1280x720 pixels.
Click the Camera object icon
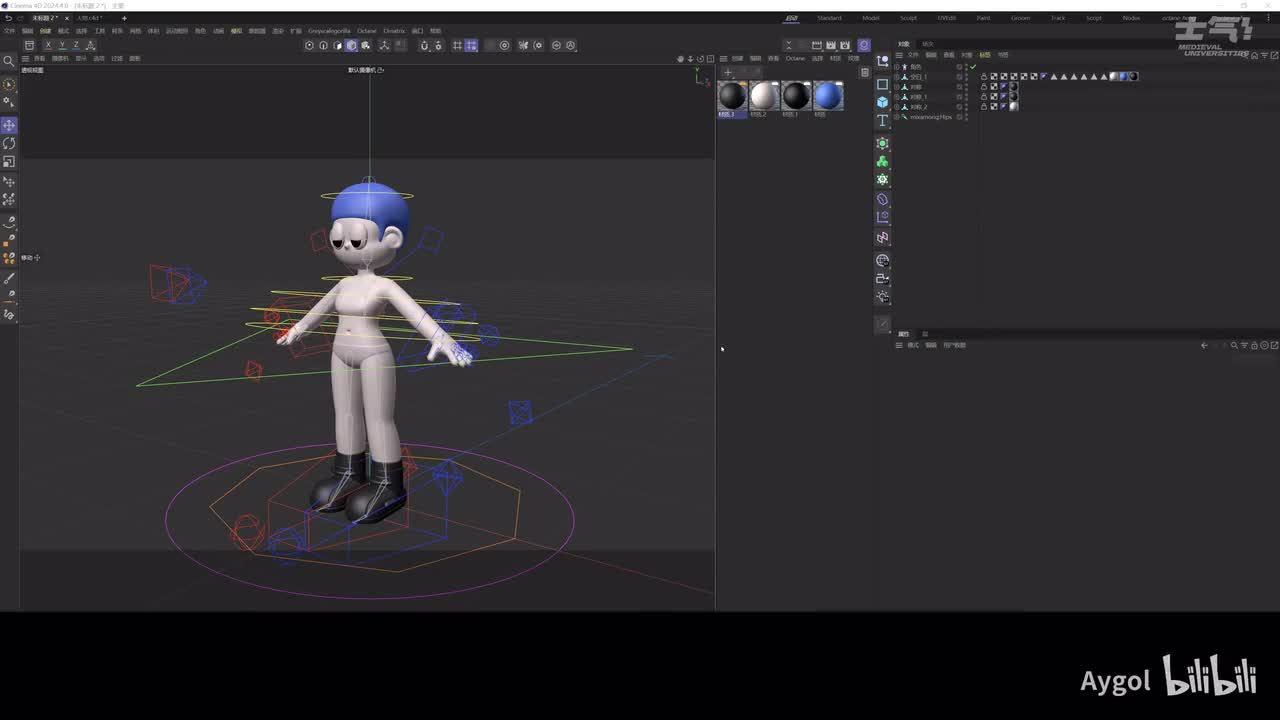[x=882, y=279]
